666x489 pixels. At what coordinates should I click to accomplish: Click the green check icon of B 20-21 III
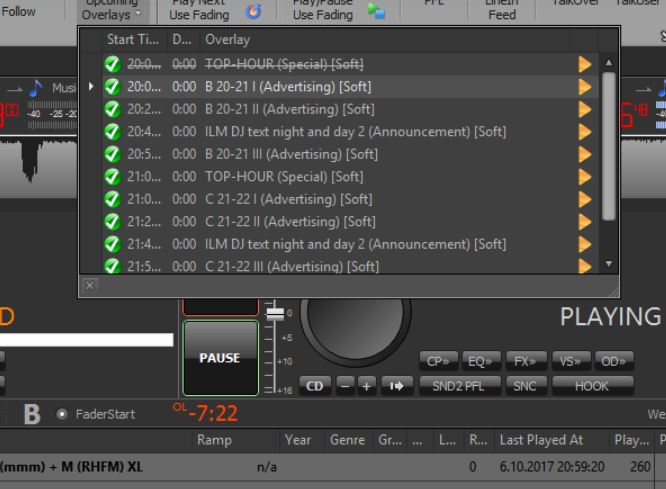pyautogui.click(x=112, y=154)
